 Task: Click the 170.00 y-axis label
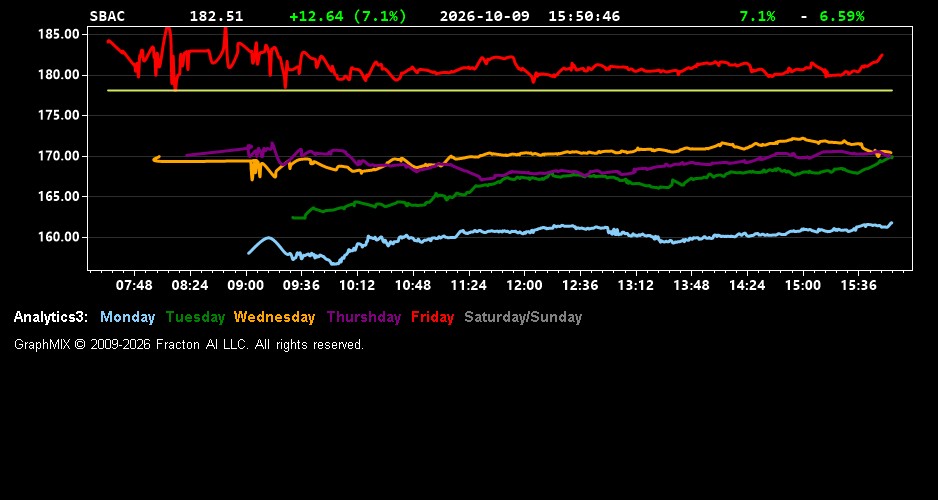[x=59, y=156]
